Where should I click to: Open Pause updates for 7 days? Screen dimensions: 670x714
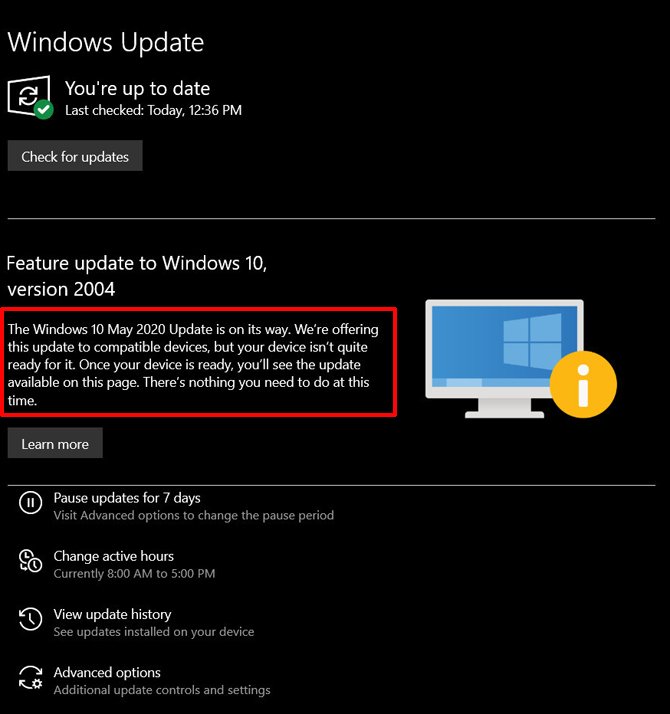click(x=127, y=498)
